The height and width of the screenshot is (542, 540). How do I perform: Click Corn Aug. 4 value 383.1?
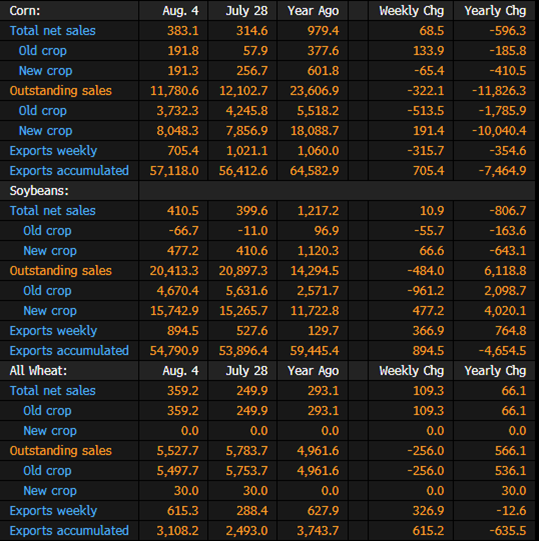tap(183, 31)
